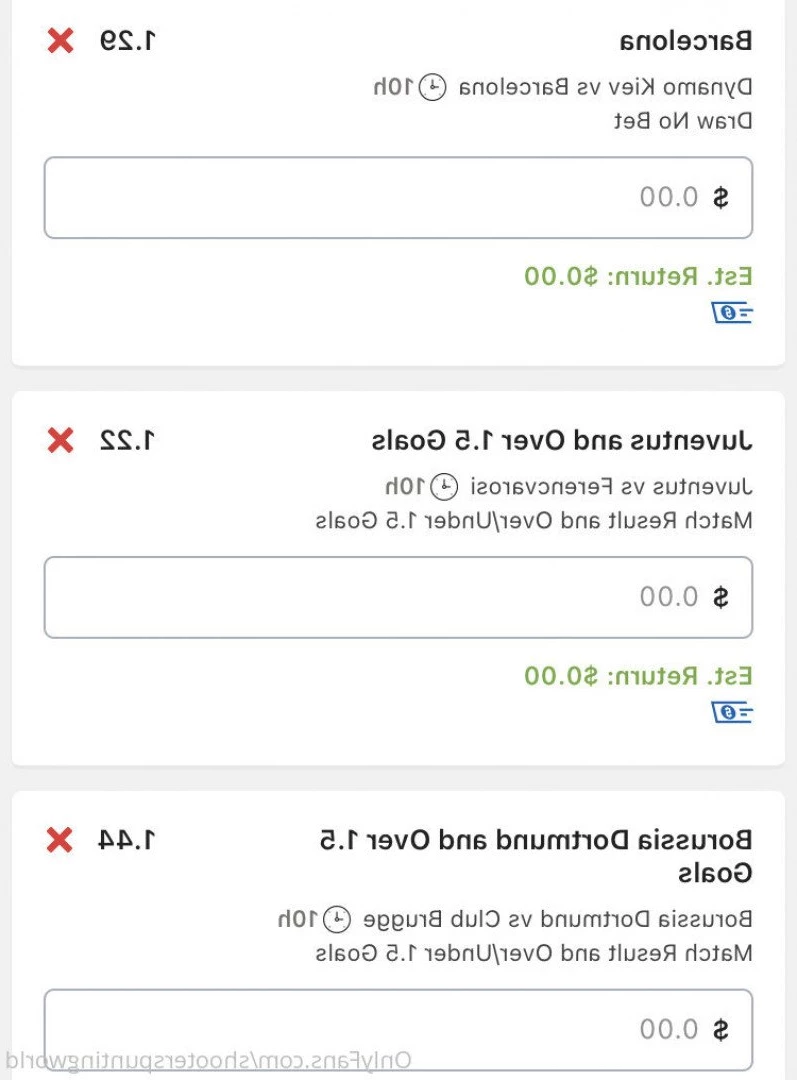The image size is (797, 1080).
Task: Click the Draw No Bet market label
Action: (x=682, y=121)
